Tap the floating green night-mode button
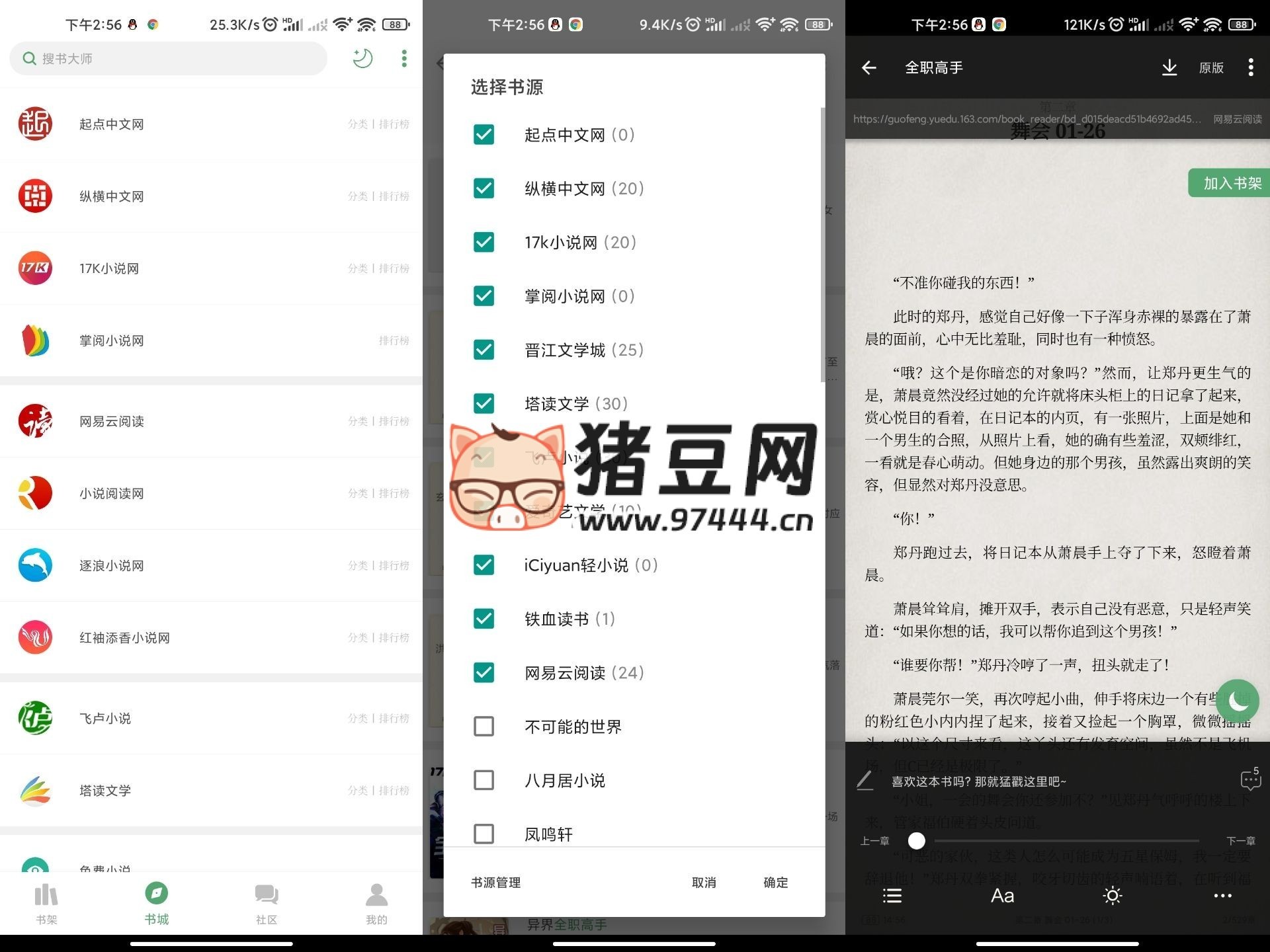This screenshot has height=952, width=1270. tap(1237, 701)
